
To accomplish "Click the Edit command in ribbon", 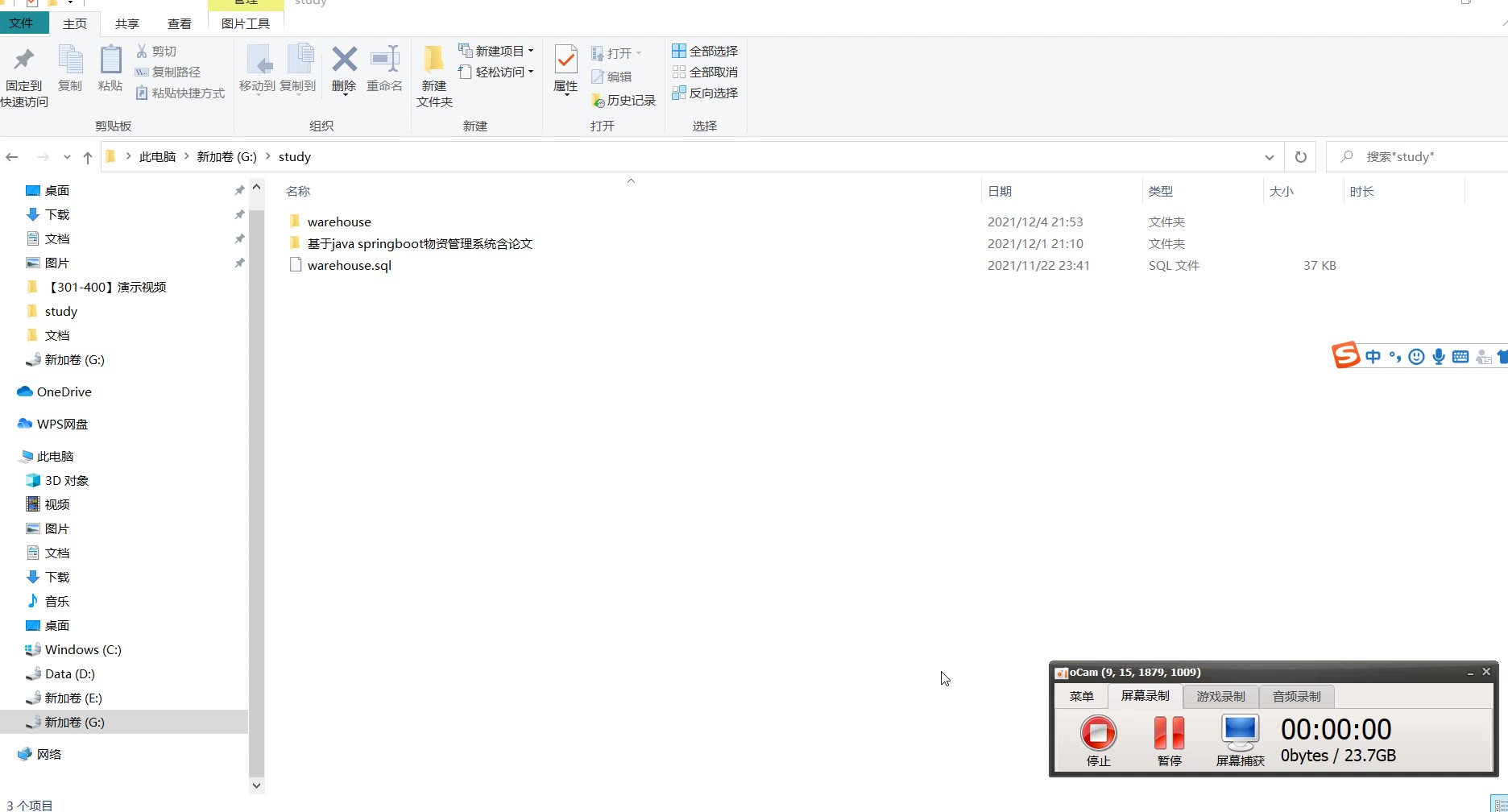I will (611, 77).
